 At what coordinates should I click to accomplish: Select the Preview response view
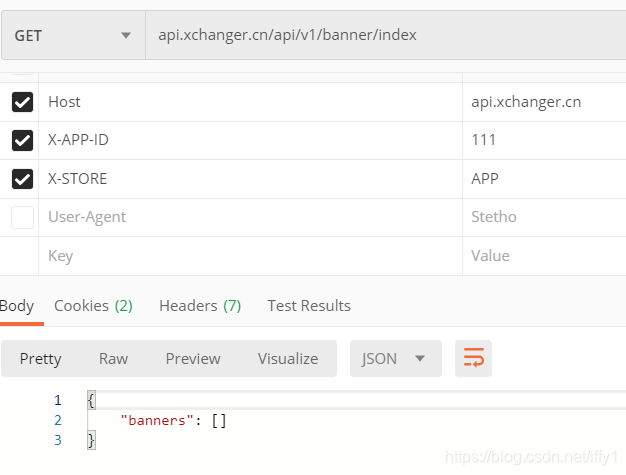tap(193, 358)
